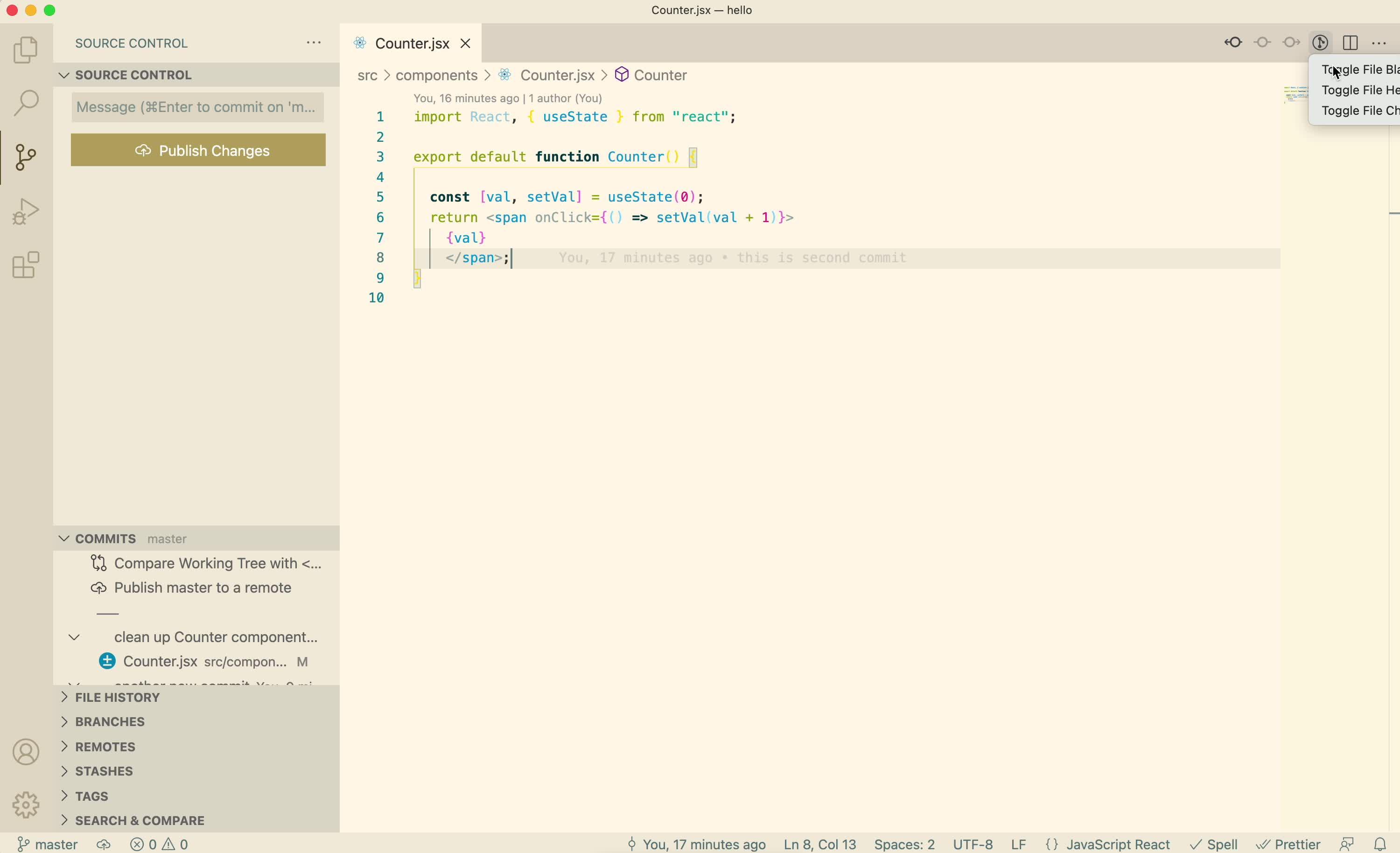Open Counter.jsx file under clean up commit
Screen dimensions: 1400x853
pyautogui.click(x=196, y=662)
